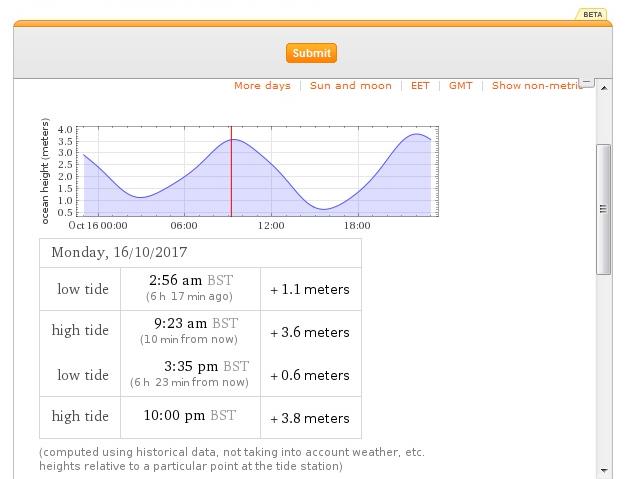Open the More days link
625x479 pixels.
tap(262, 86)
